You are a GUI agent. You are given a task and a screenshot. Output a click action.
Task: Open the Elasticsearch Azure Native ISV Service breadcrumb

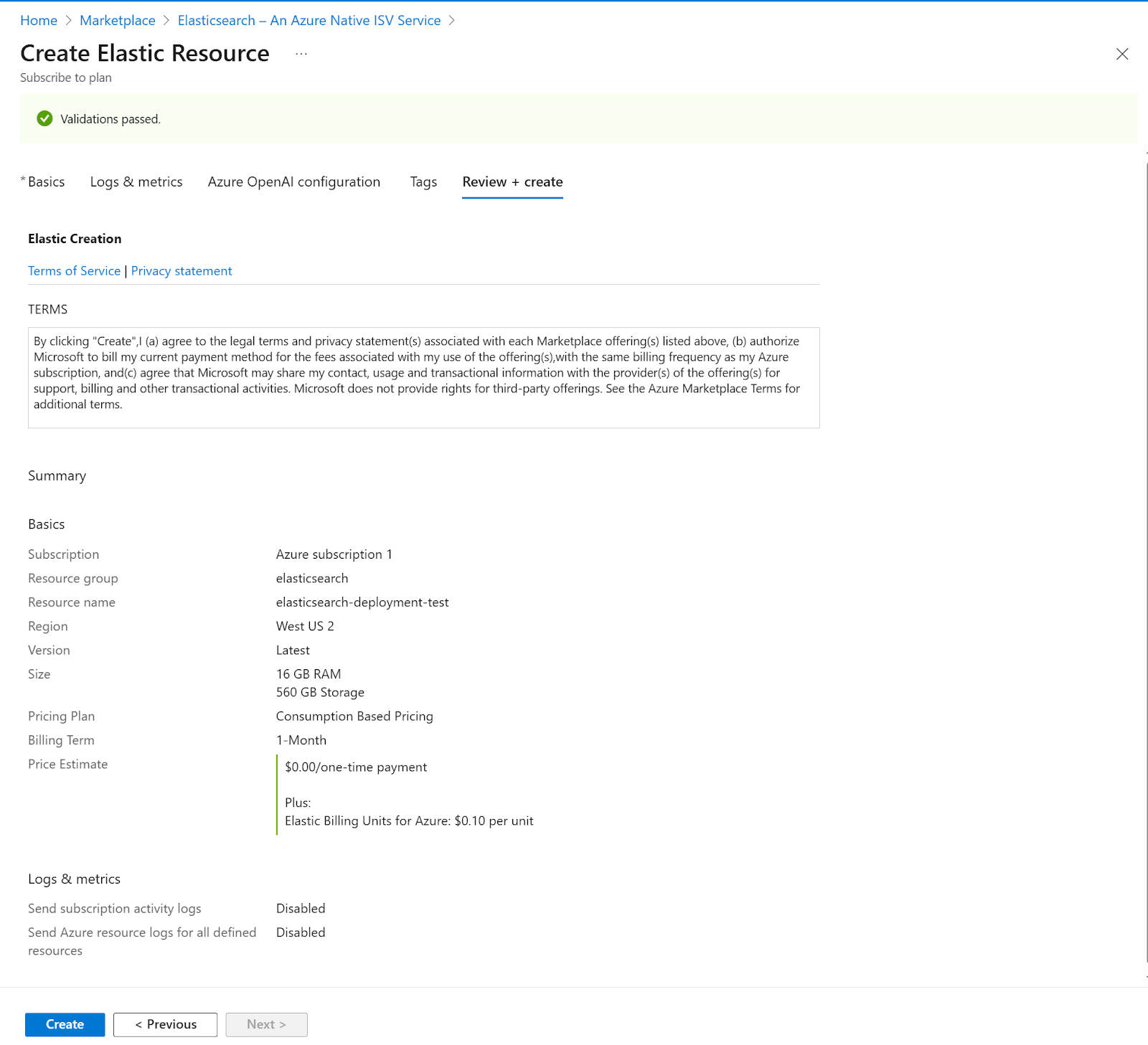(309, 20)
